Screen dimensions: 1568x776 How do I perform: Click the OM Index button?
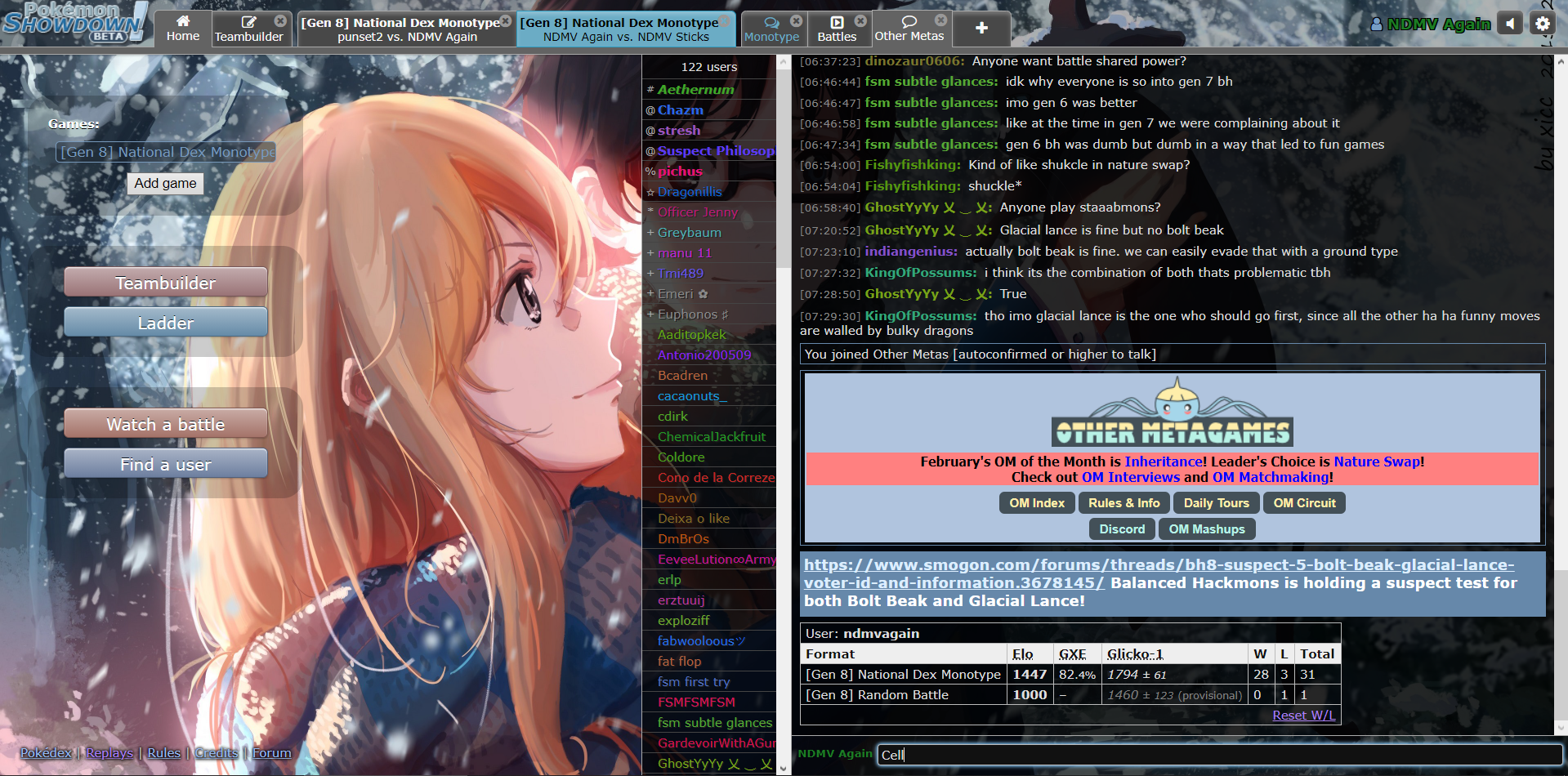[x=1036, y=502]
